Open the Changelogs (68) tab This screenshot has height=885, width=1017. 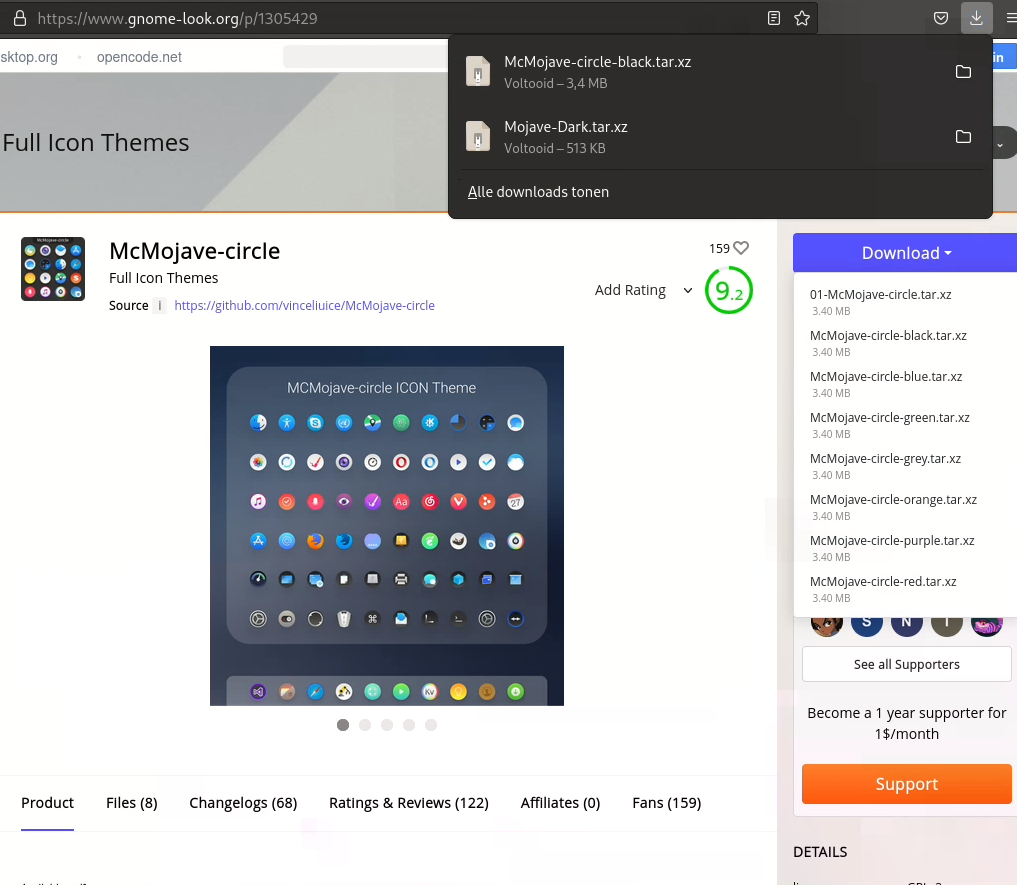point(243,803)
